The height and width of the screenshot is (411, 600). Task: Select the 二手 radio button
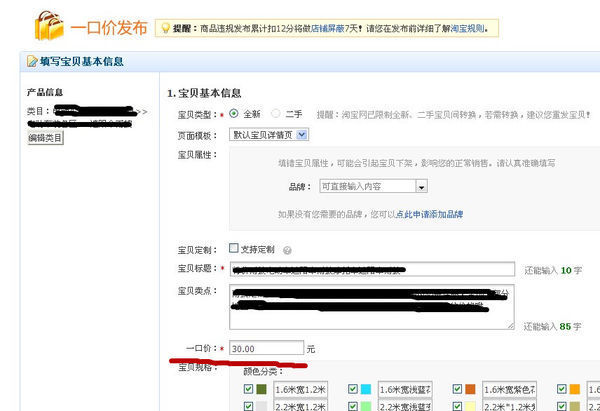pyautogui.click(x=276, y=113)
